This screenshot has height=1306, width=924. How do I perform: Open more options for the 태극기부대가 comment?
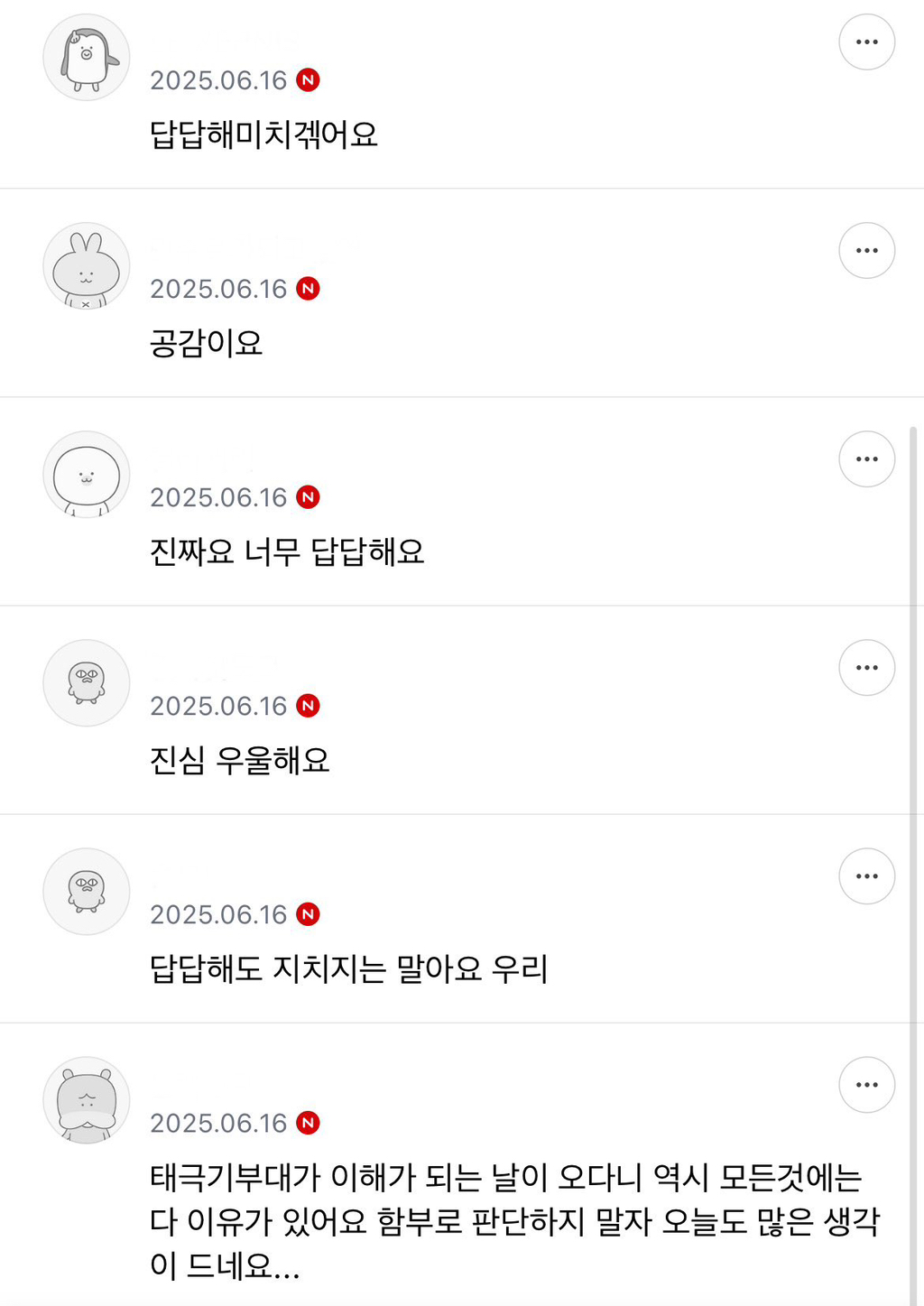click(866, 1085)
